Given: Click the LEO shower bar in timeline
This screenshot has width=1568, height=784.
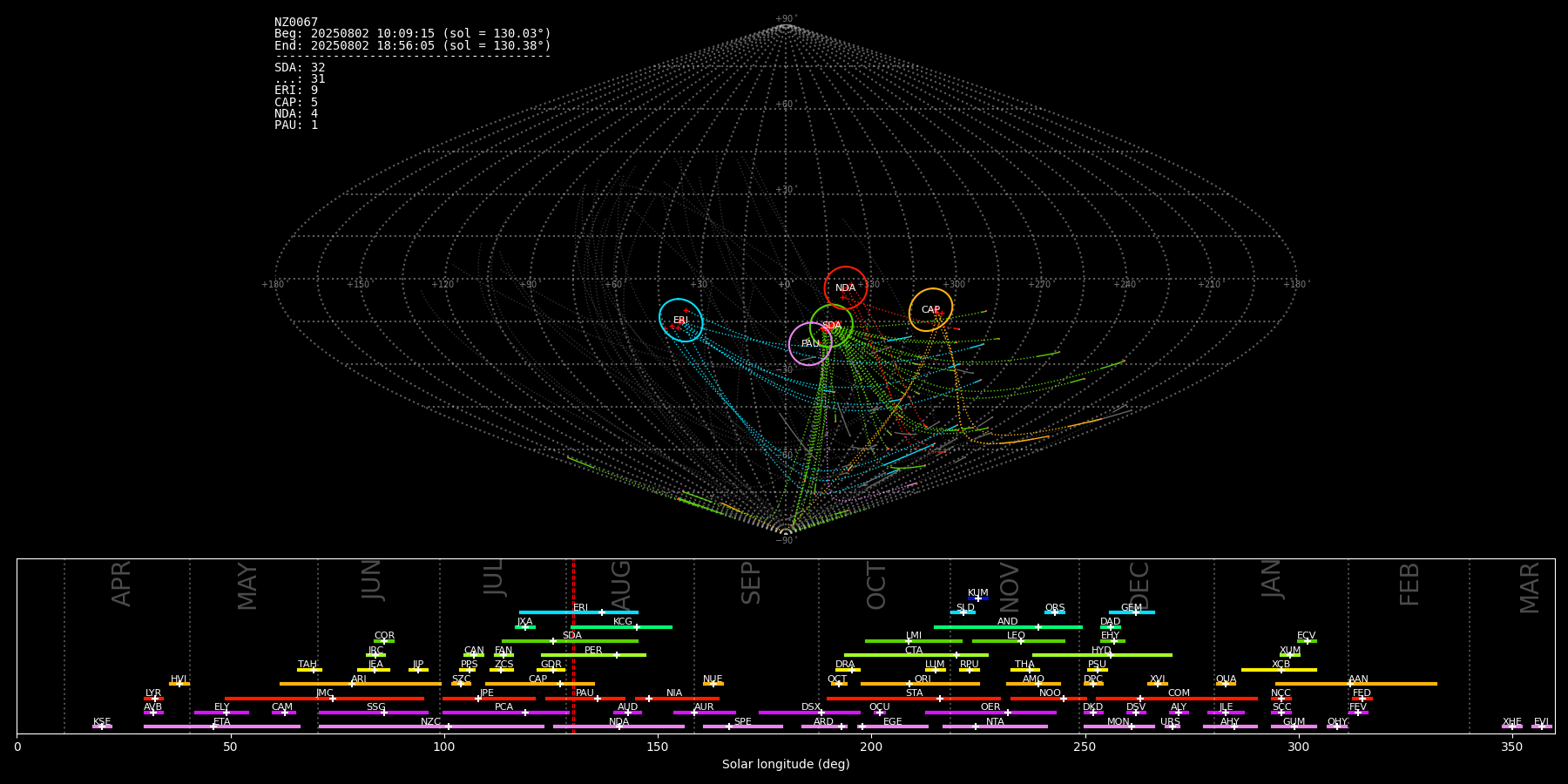Looking at the screenshot, I should [1018, 641].
